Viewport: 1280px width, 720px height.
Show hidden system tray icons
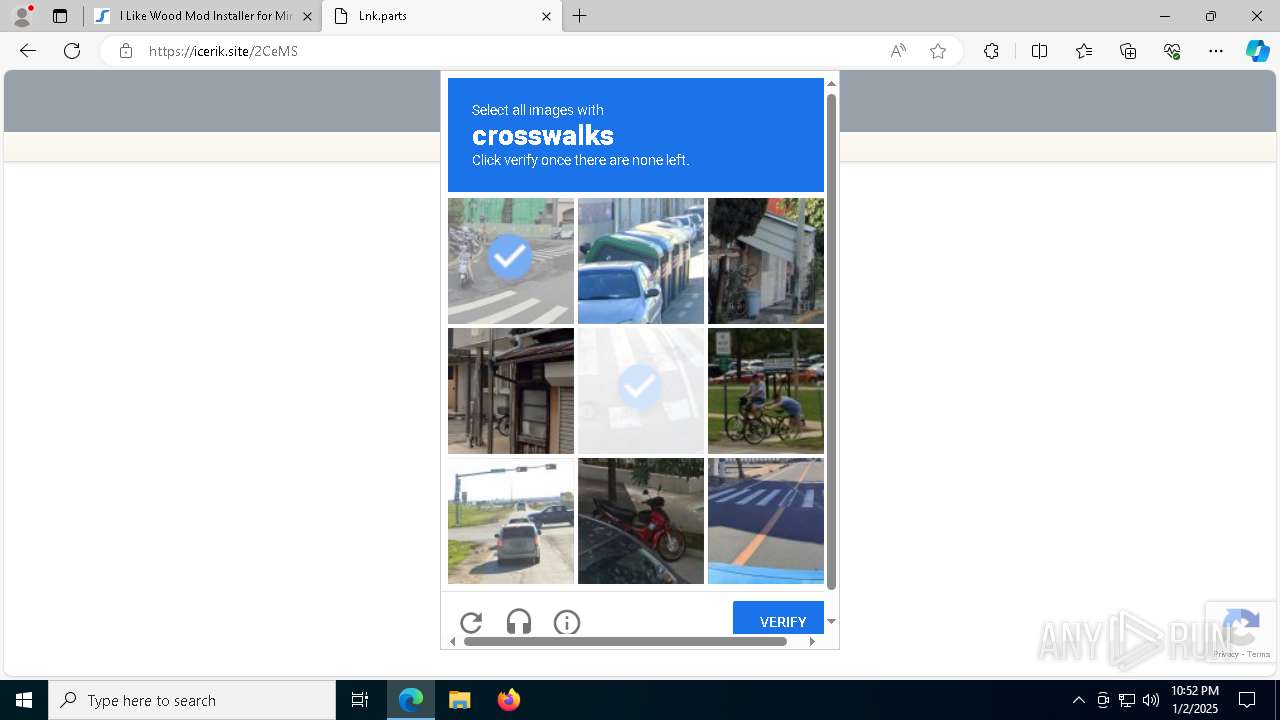coord(1079,700)
